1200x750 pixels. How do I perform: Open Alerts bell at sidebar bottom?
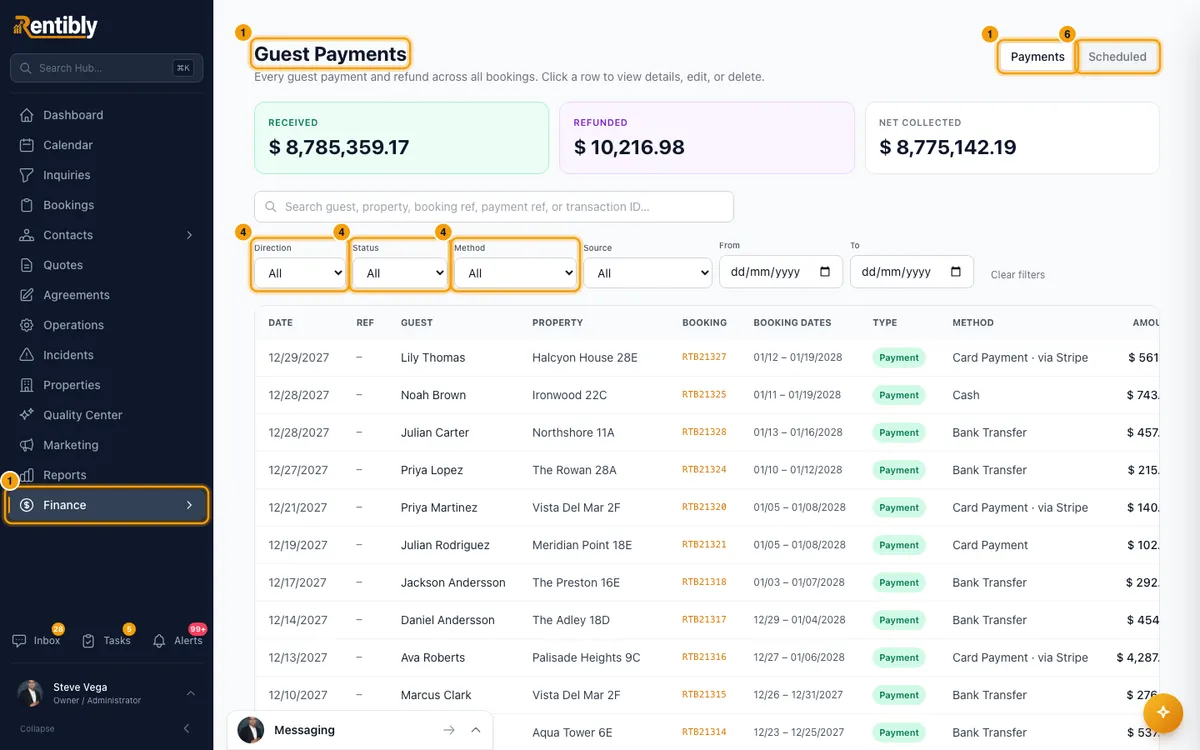[x=177, y=640]
